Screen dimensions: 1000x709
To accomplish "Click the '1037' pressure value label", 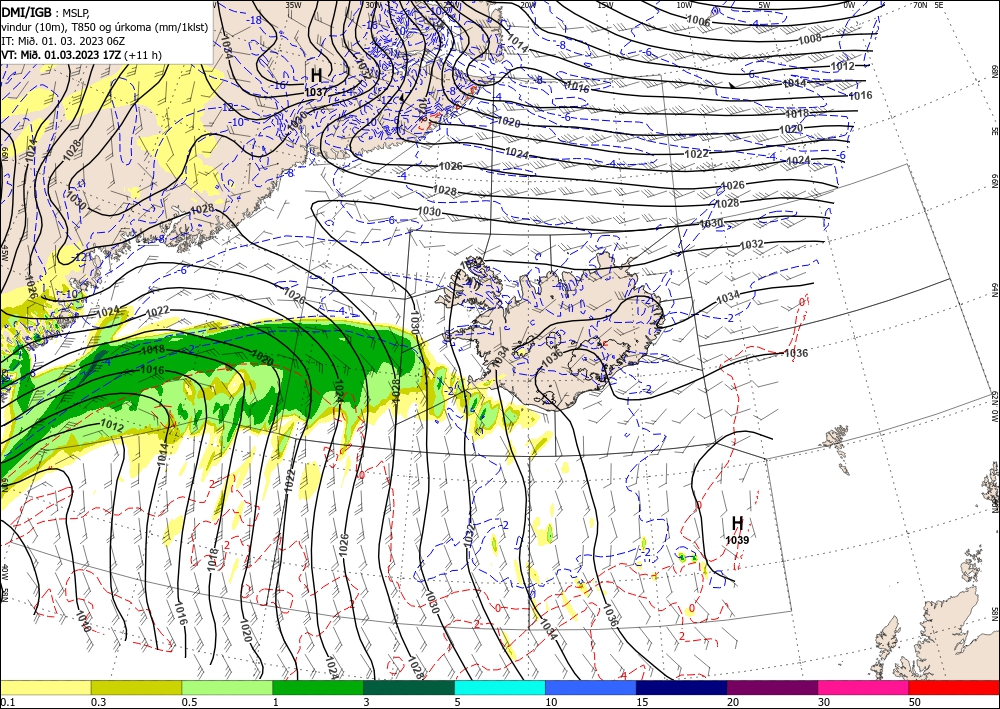I will 316,92.
